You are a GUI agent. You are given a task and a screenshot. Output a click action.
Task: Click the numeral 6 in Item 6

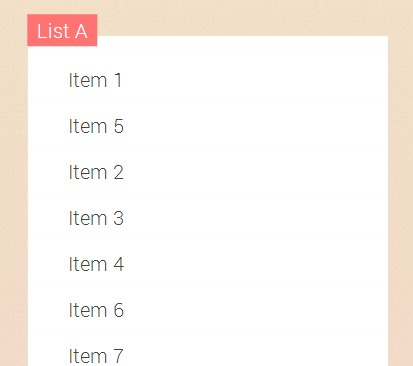click(x=119, y=310)
